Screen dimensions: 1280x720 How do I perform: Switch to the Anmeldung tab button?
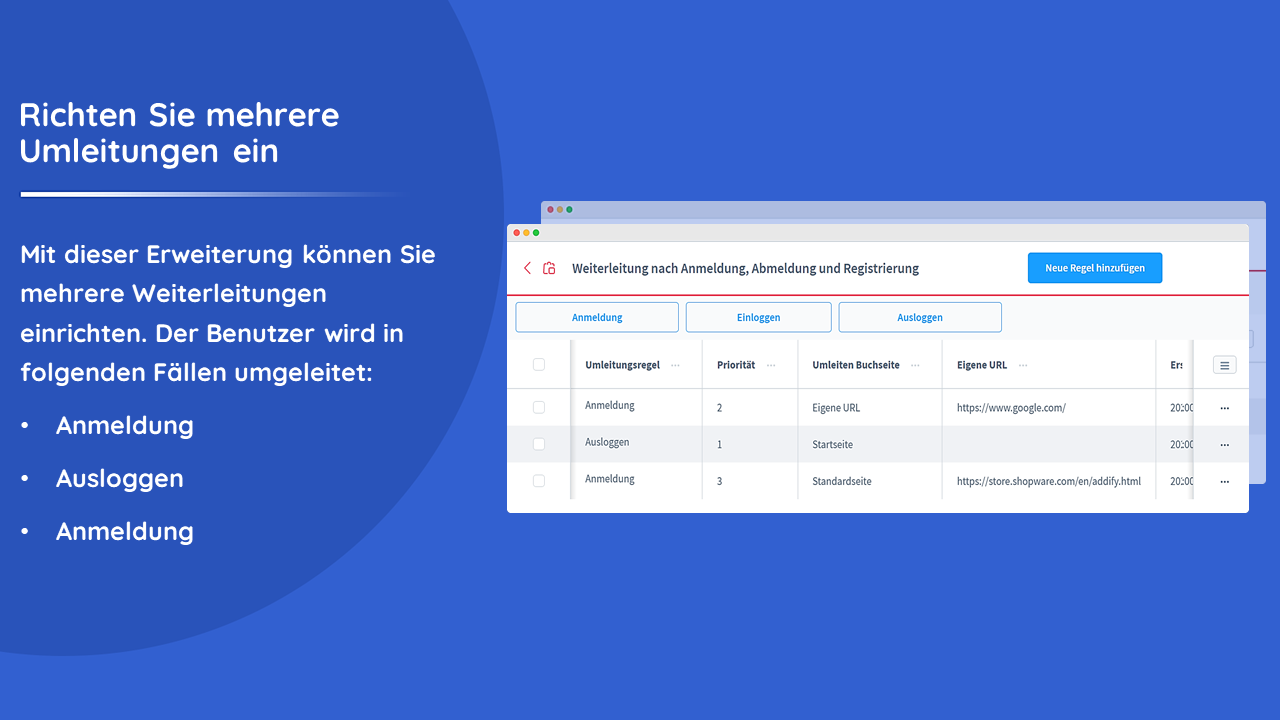pyautogui.click(x=597, y=317)
